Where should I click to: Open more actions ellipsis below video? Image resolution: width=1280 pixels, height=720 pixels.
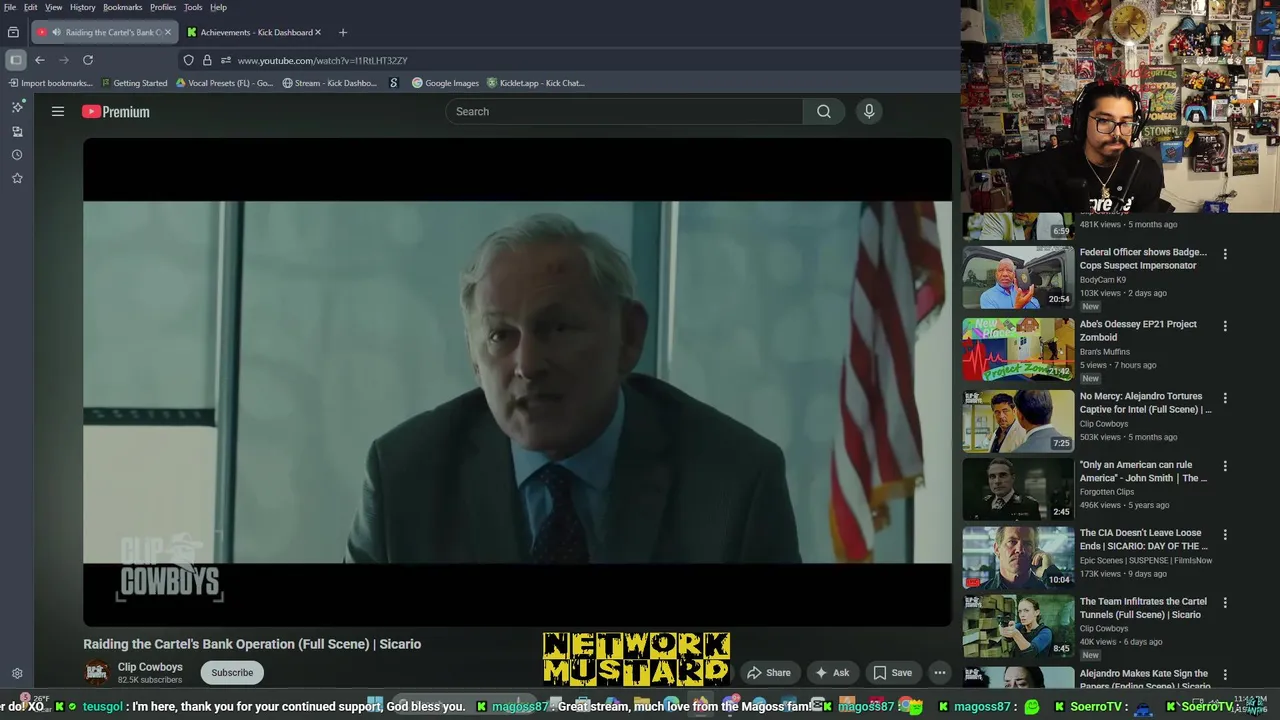(940, 673)
